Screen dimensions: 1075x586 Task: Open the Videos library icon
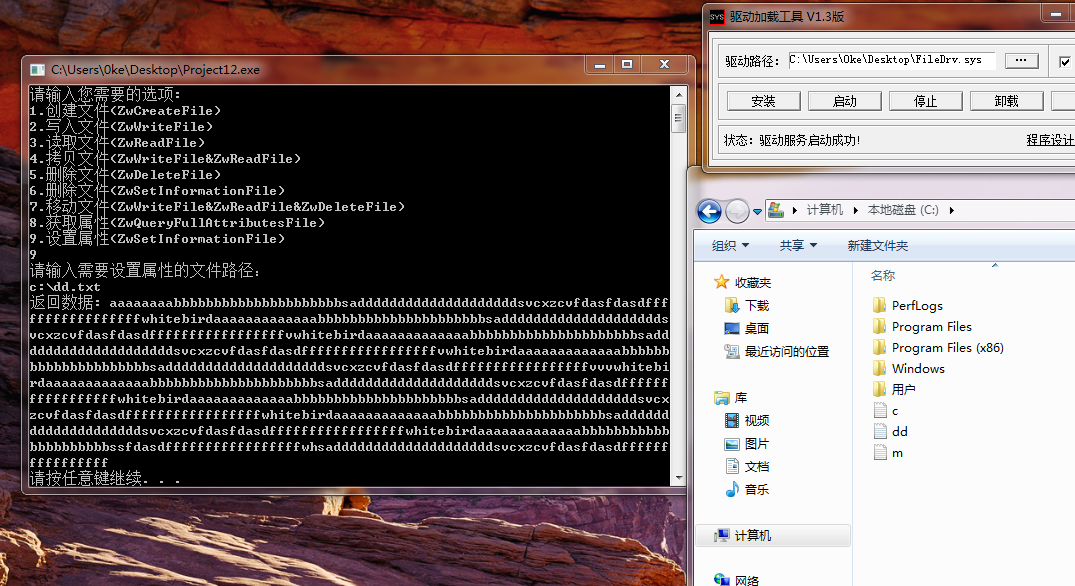[x=732, y=420]
